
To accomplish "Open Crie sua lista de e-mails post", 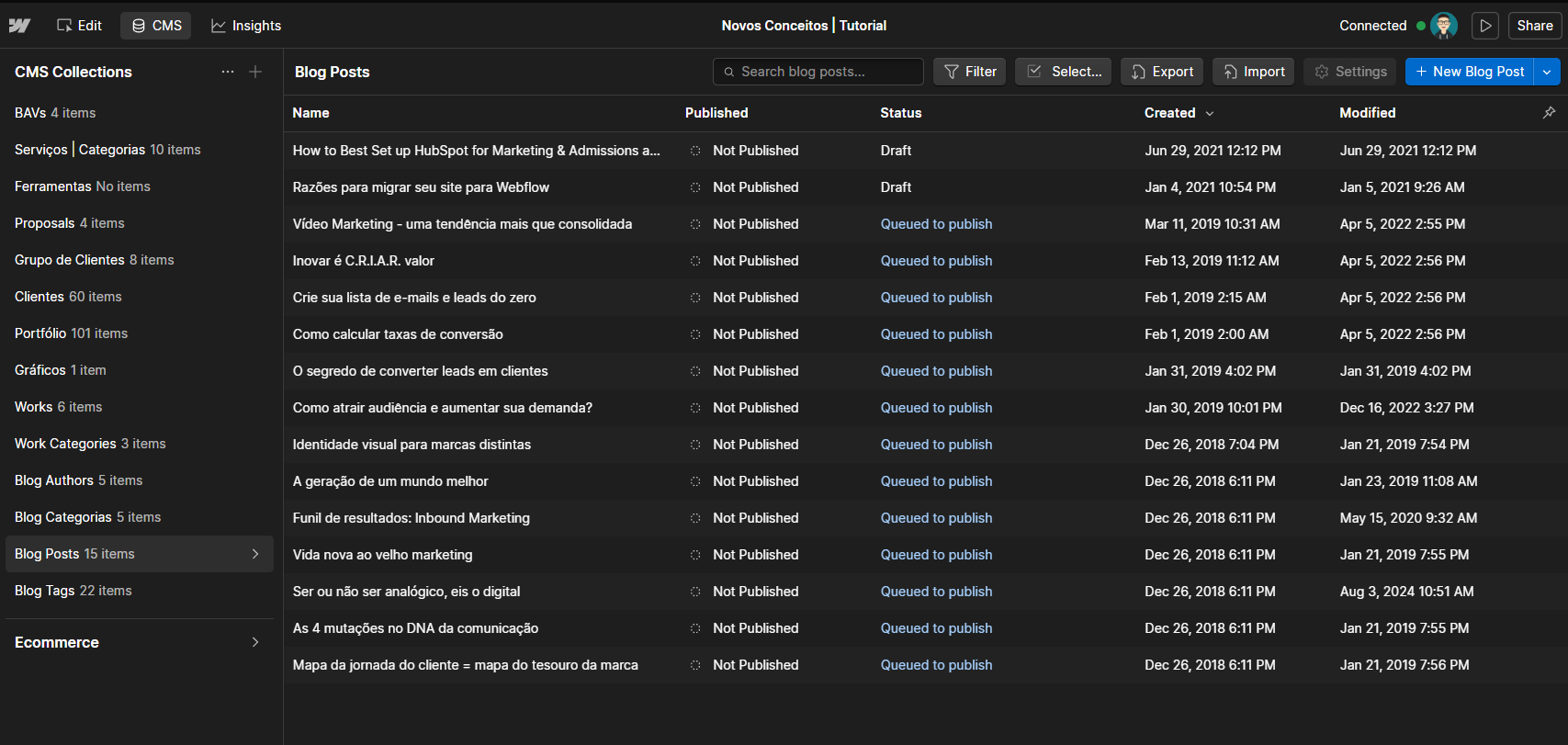I will [x=414, y=298].
